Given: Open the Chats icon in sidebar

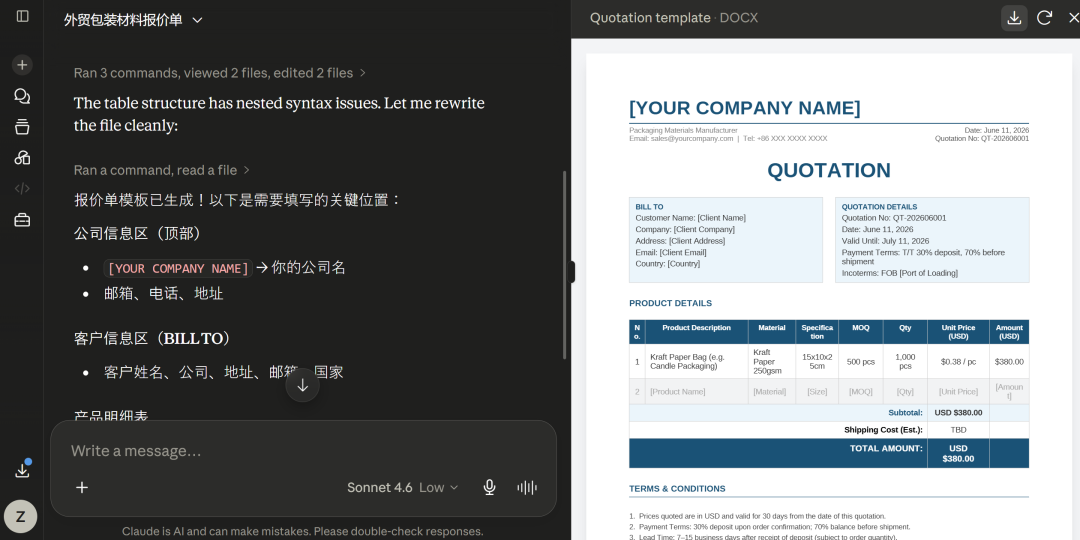Looking at the screenshot, I should 22,96.
